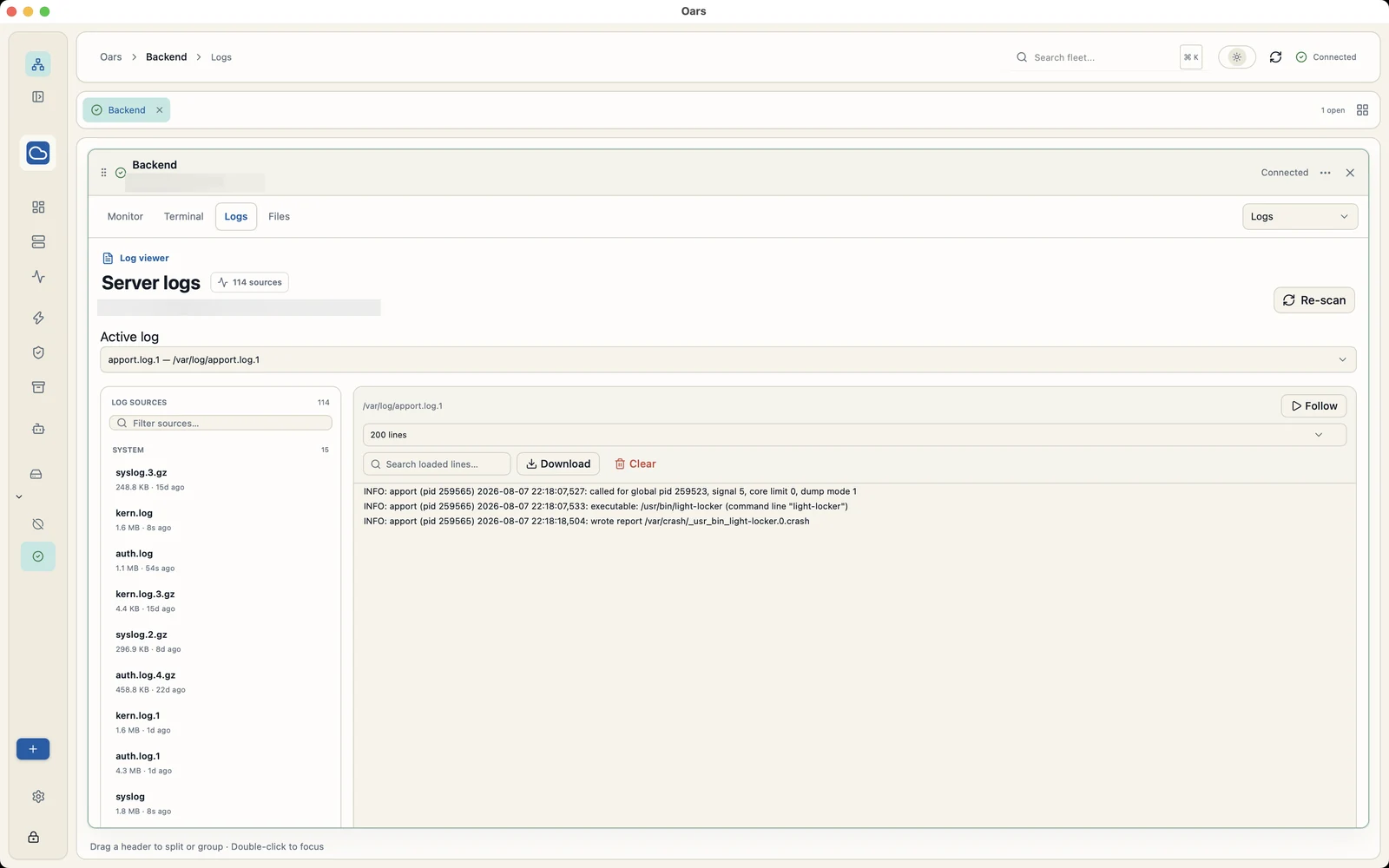Image resolution: width=1389 pixels, height=868 pixels.
Task: Click the blue plus add button
Action: click(33, 749)
